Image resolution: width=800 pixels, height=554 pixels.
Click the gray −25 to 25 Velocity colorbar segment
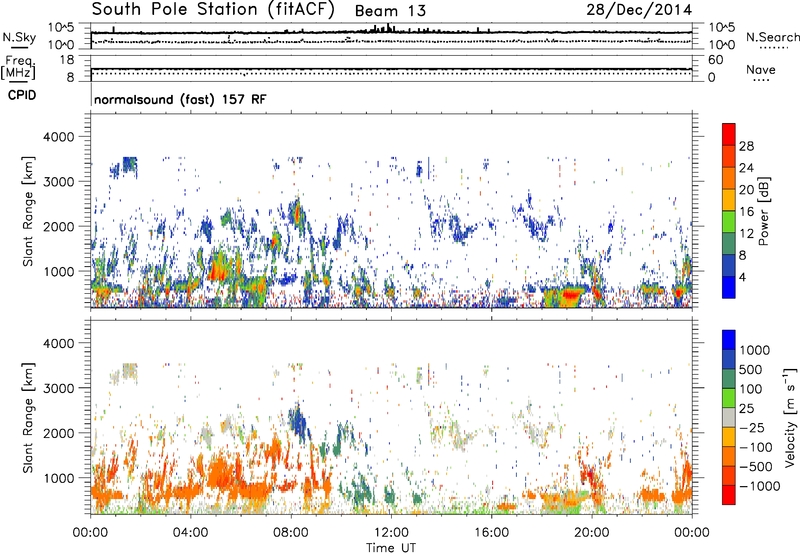[x=729, y=417]
